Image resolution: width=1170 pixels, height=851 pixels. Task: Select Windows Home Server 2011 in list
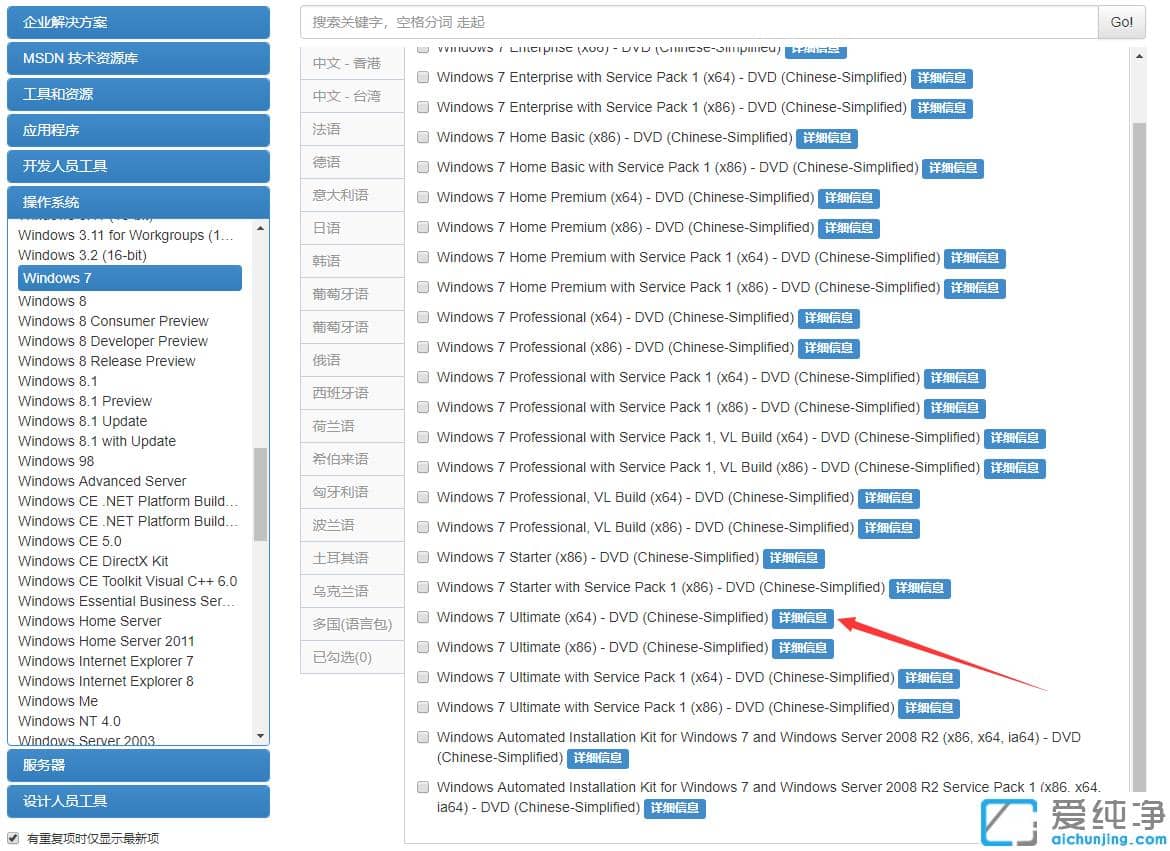click(106, 641)
